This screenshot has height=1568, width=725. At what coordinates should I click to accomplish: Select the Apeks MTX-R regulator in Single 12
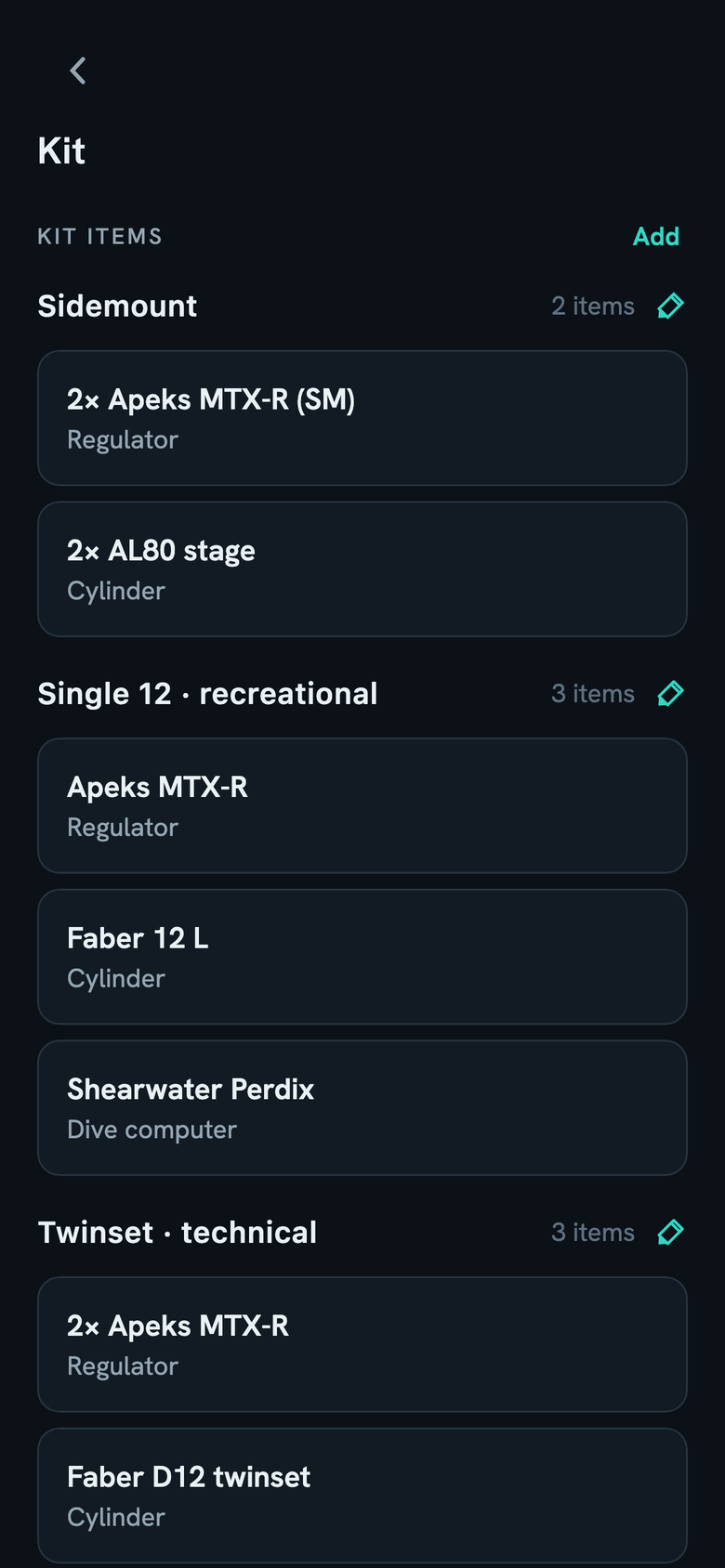(x=362, y=805)
